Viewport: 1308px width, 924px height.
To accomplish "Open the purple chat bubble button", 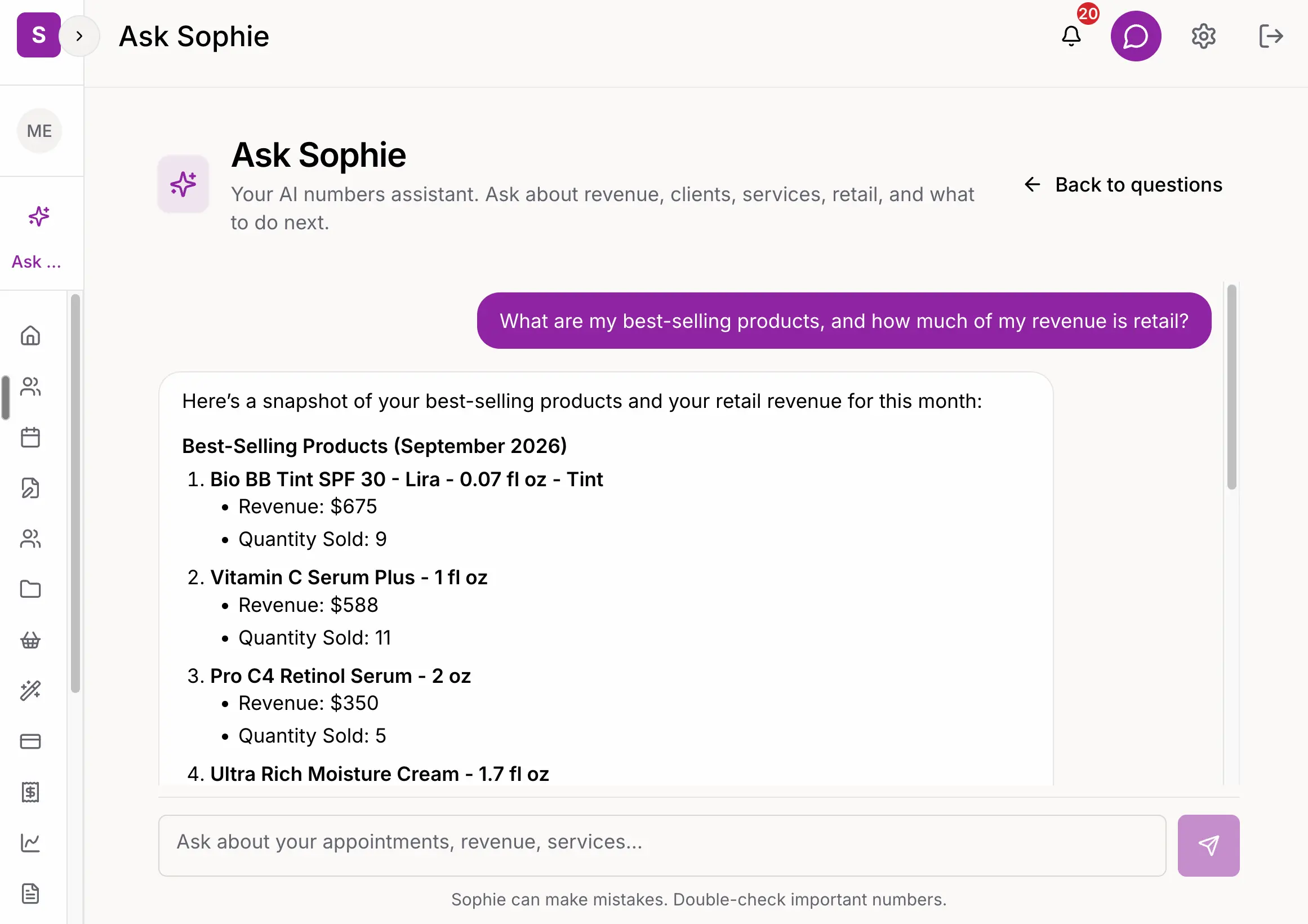I will tap(1136, 37).
